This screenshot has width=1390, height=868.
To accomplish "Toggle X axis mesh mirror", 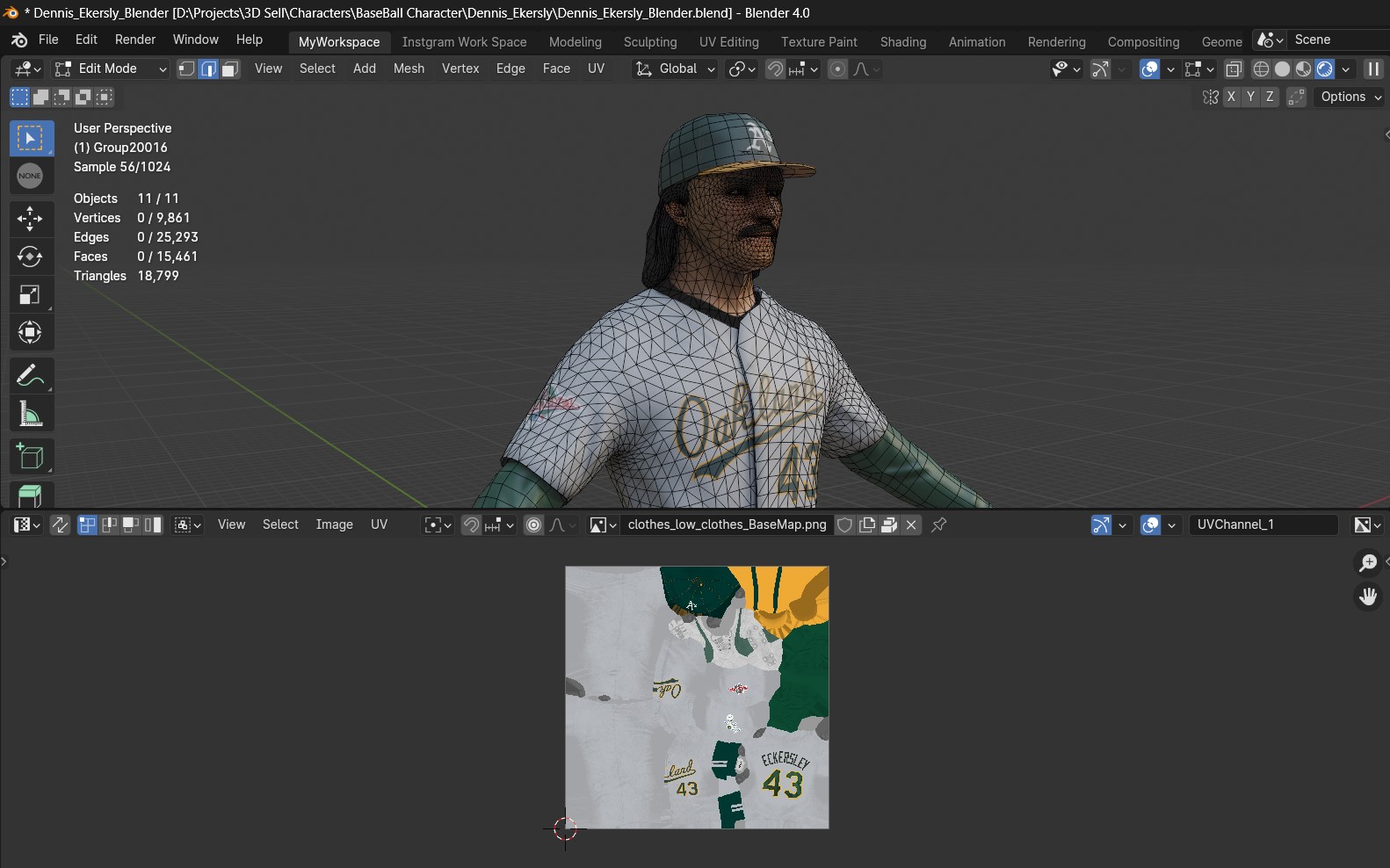I will [1231, 97].
